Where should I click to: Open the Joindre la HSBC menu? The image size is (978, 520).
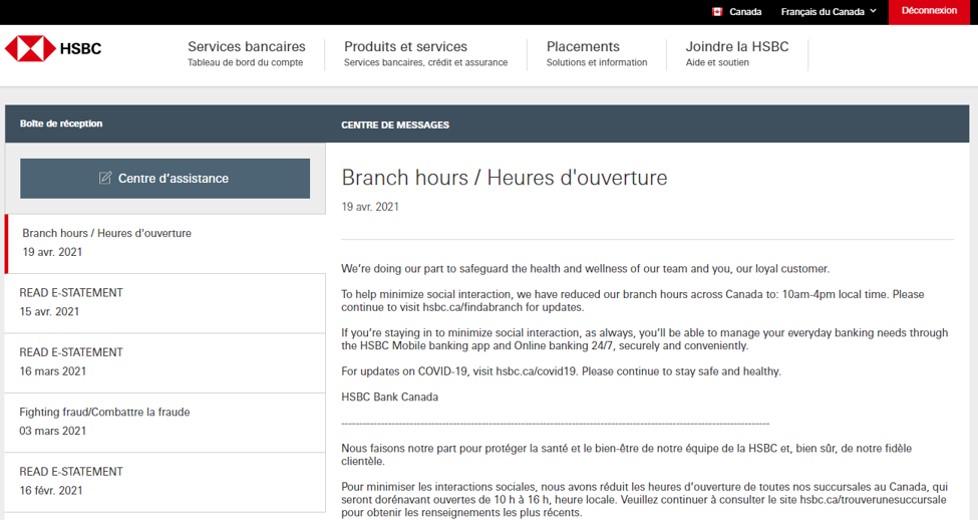pyautogui.click(x=737, y=54)
